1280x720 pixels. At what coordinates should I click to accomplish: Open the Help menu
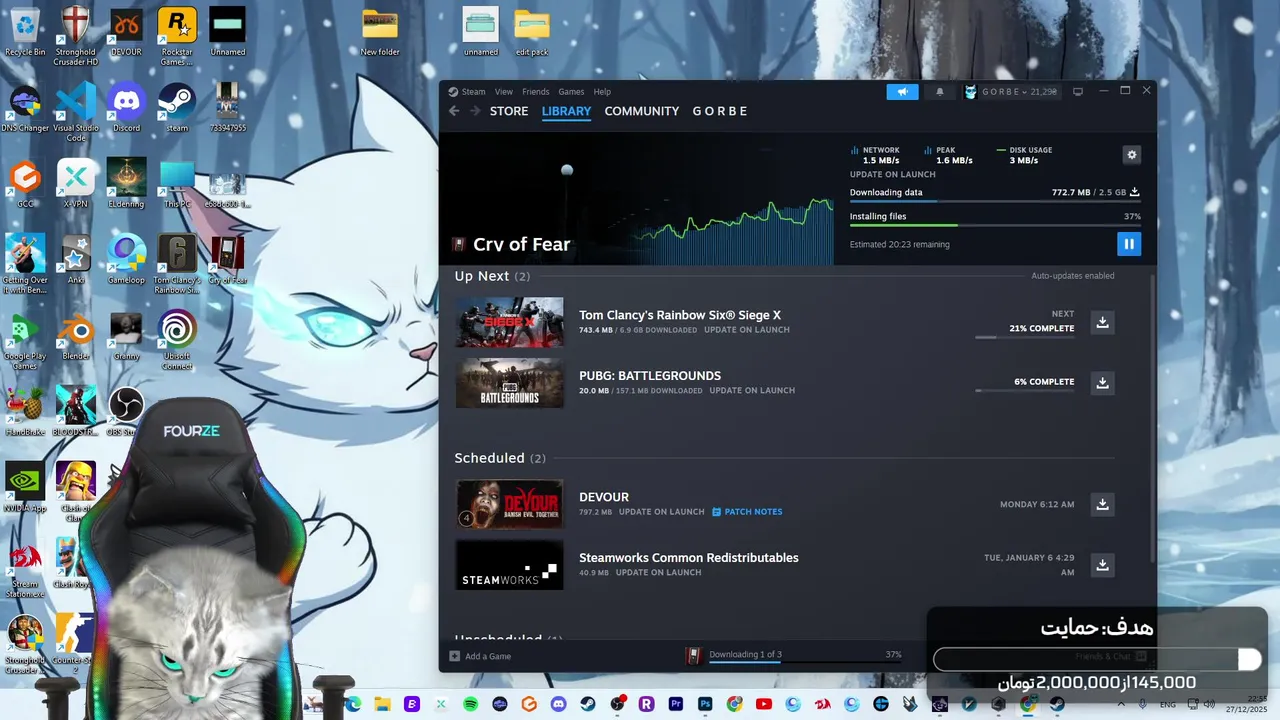click(602, 92)
